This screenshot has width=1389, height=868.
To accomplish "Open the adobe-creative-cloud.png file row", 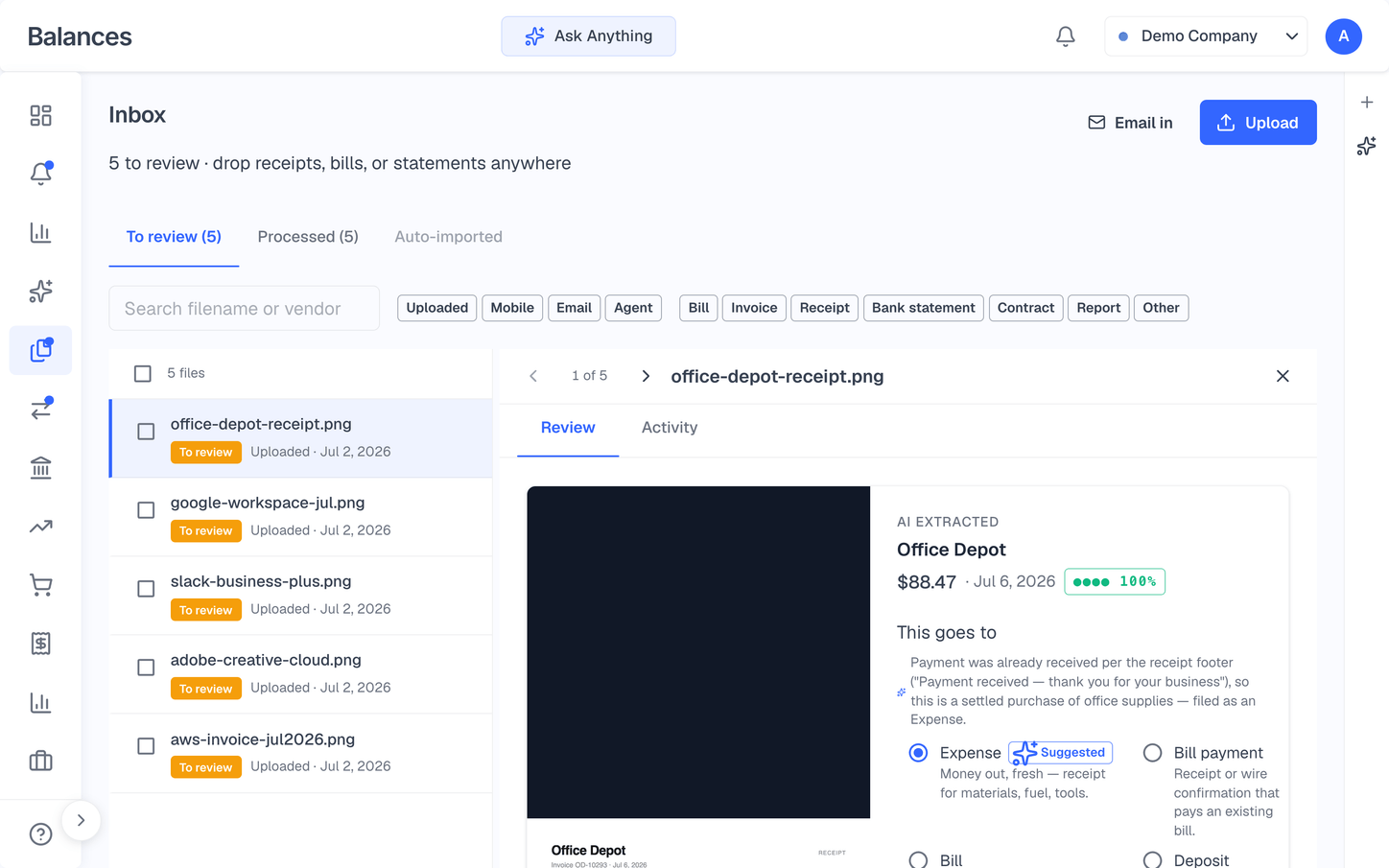I will click(301, 674).
